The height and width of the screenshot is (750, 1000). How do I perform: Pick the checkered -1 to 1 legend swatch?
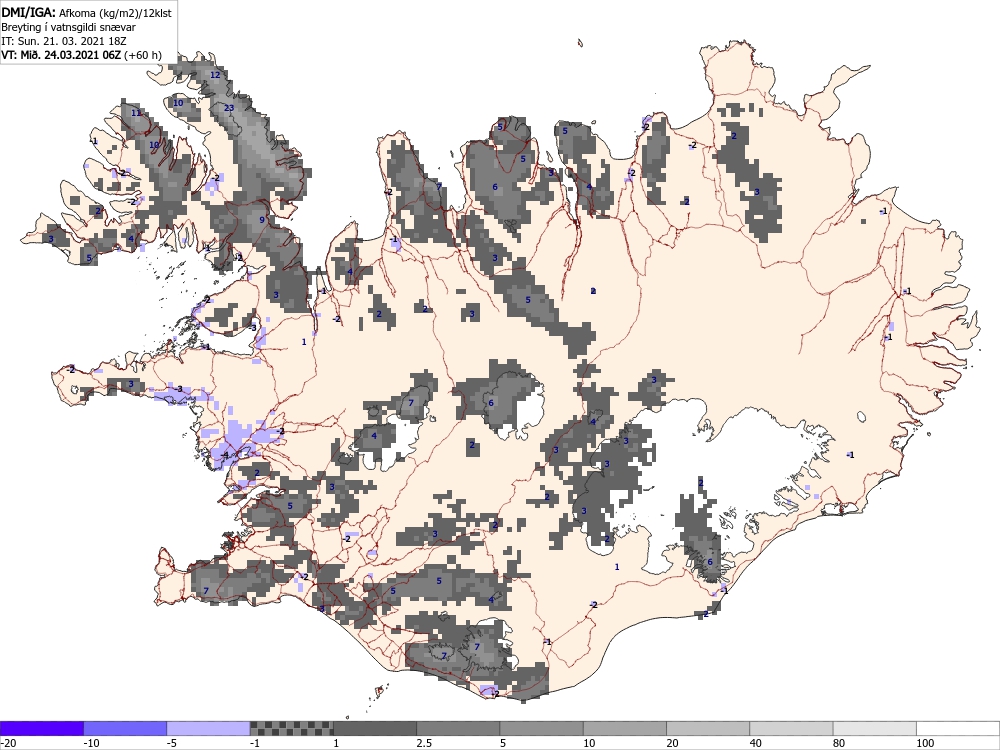(291, 728)
